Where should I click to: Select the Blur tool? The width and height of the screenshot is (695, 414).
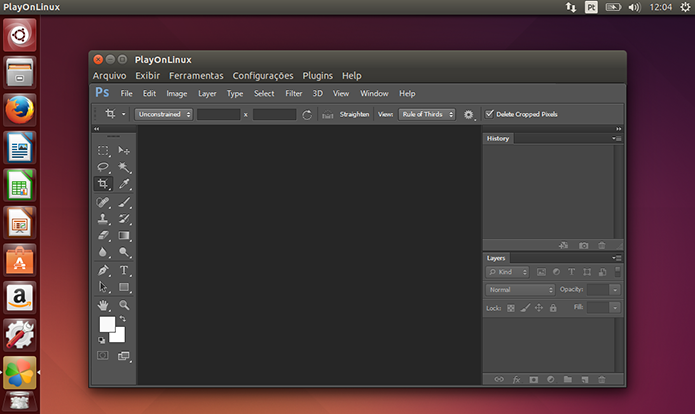click(x=103, y=252)
